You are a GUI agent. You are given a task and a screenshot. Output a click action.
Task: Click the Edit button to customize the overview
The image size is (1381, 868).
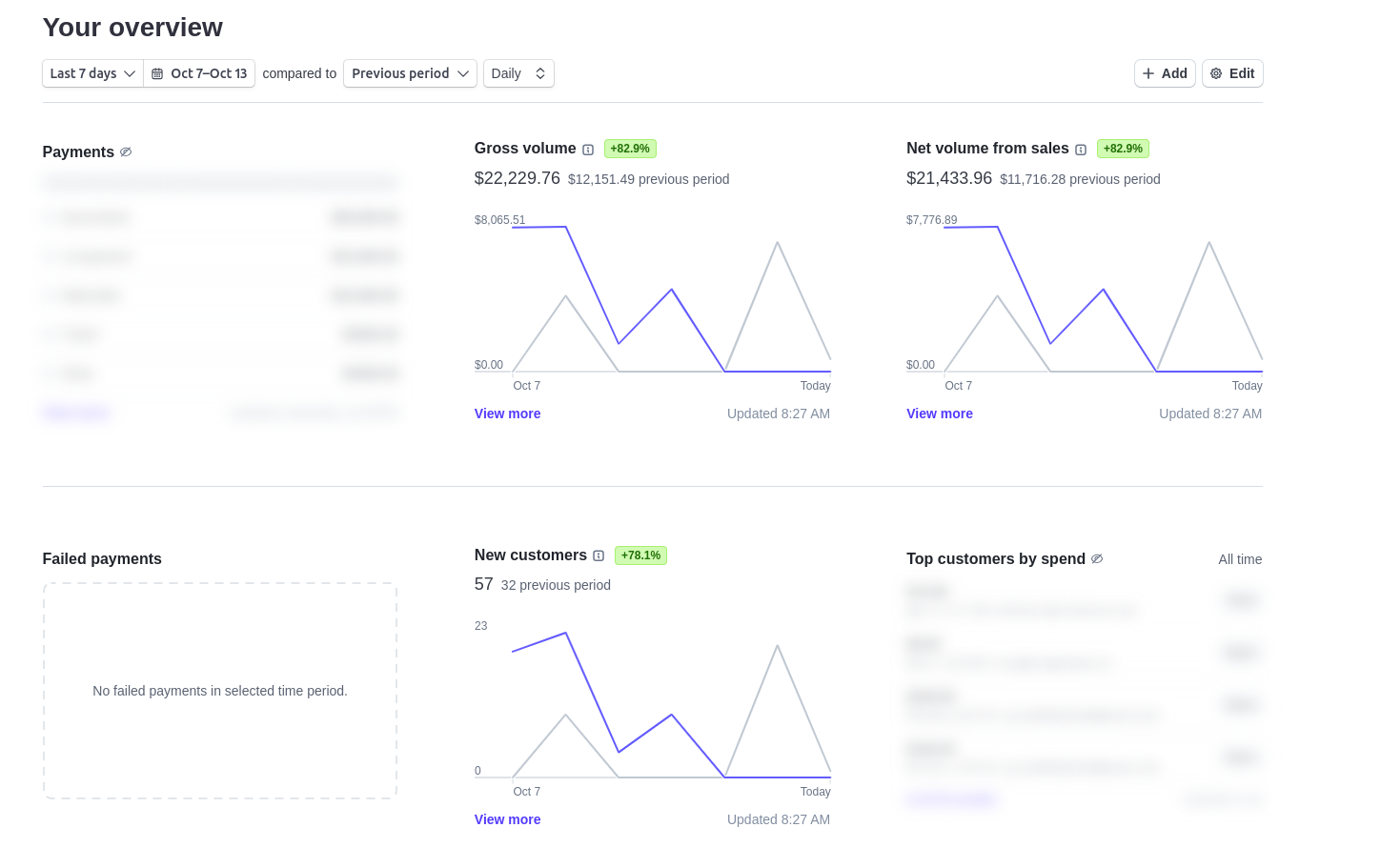1232,73
